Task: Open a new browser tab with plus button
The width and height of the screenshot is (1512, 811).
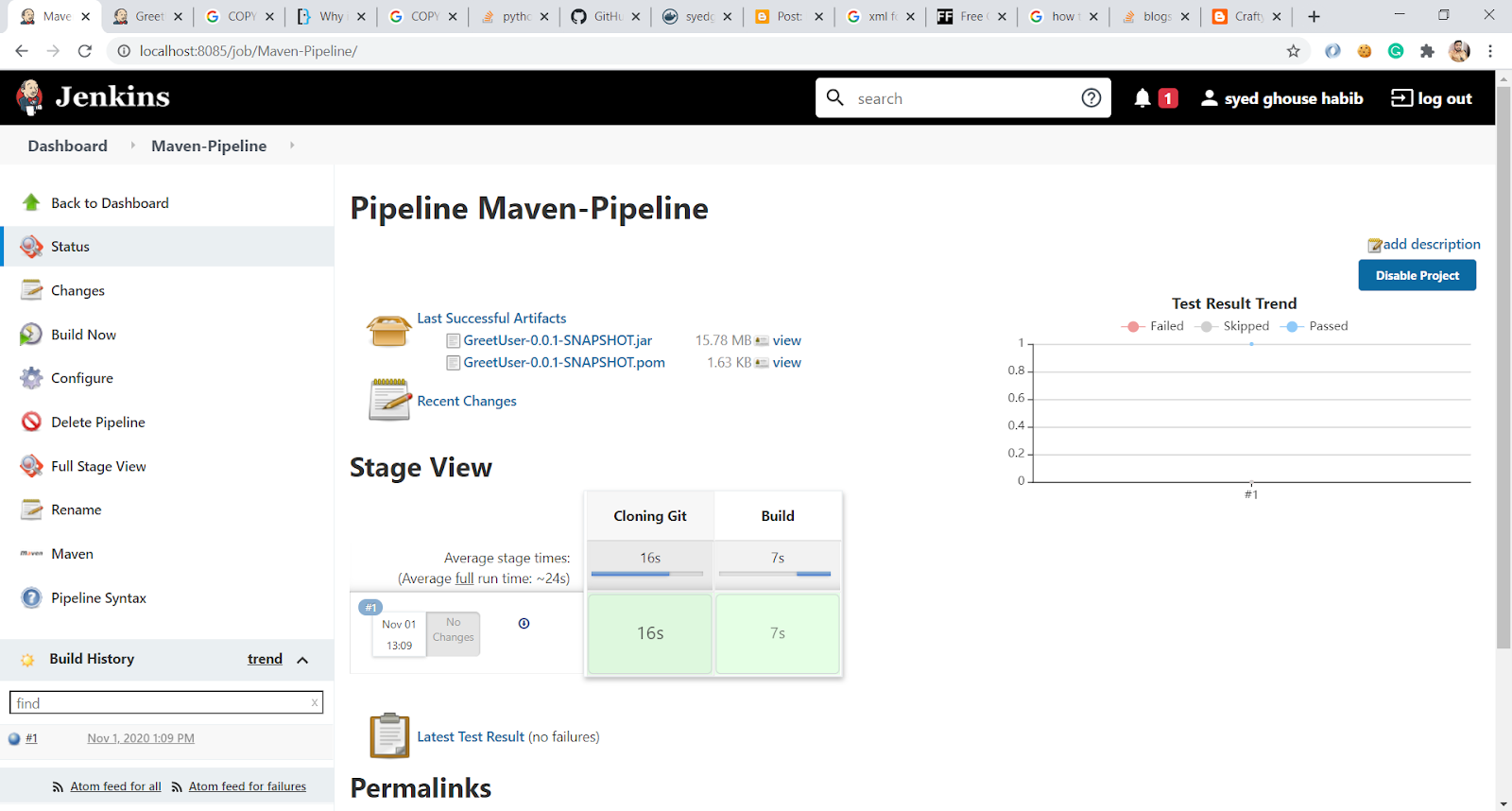Action: [x=1314, y=16]
